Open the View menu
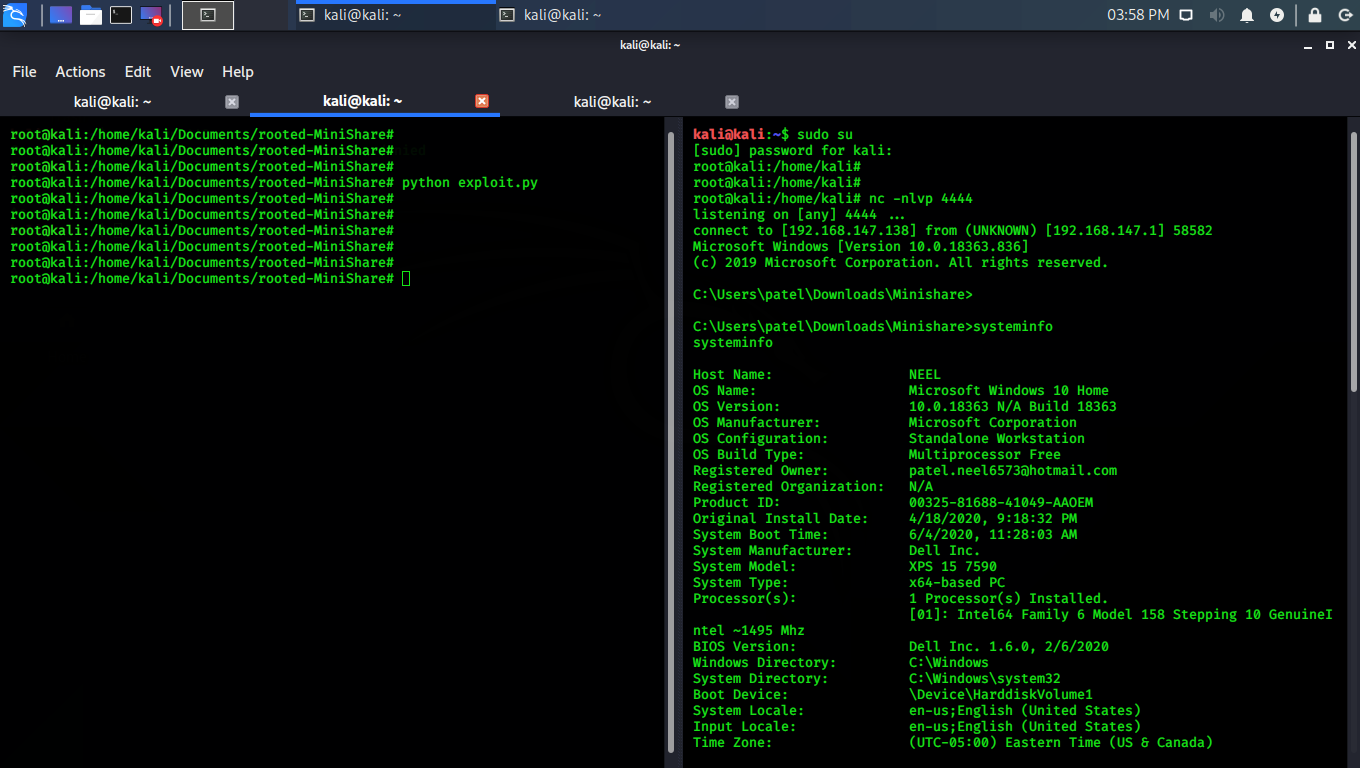Screen dimensions: 1360x768 click(x=187, y=72)
